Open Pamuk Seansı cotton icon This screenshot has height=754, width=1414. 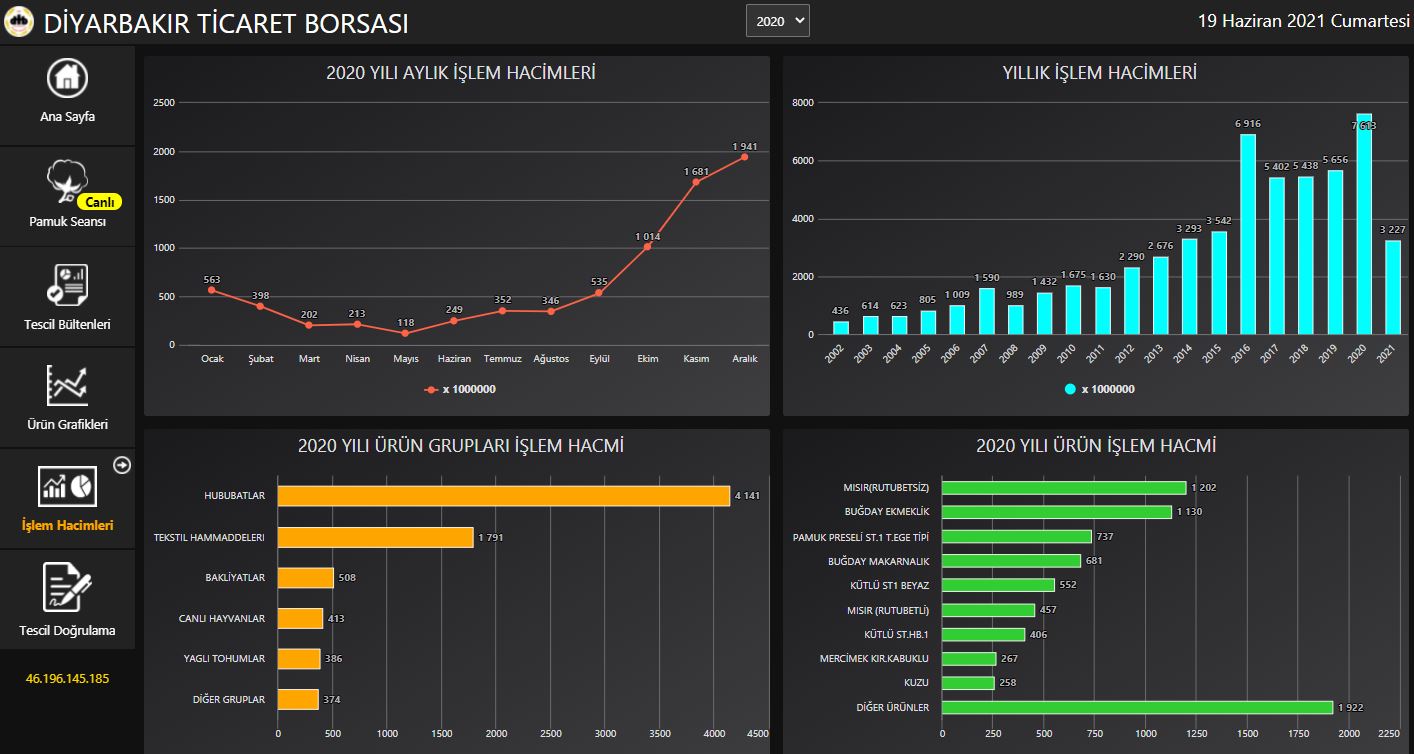click(66, 181)
